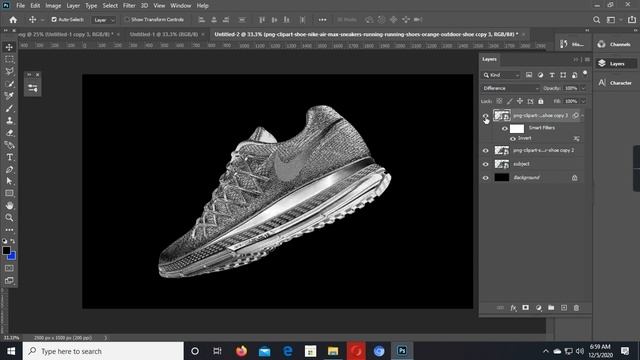The image size is (640, 360).
Task: Select the Move tool
Action: click(9, 47)
